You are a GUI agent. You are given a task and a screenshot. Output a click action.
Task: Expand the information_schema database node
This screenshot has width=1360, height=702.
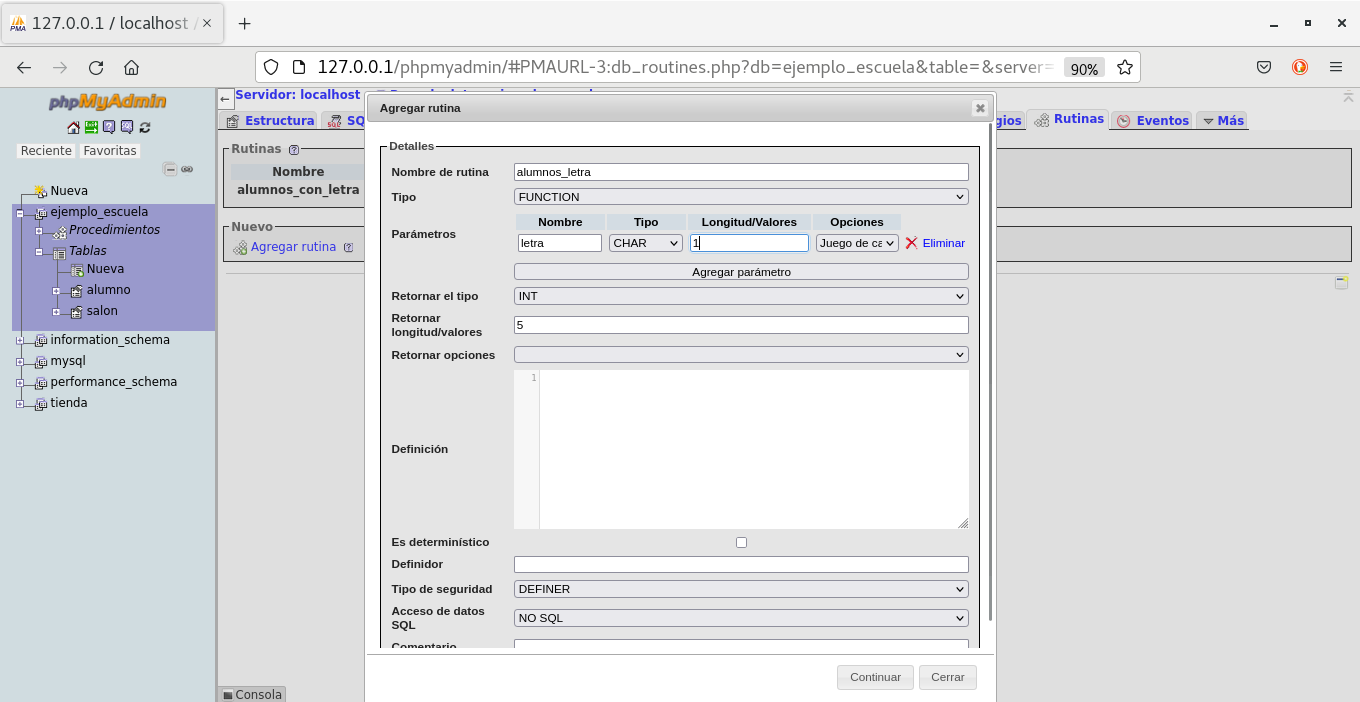tap(19, 340)
